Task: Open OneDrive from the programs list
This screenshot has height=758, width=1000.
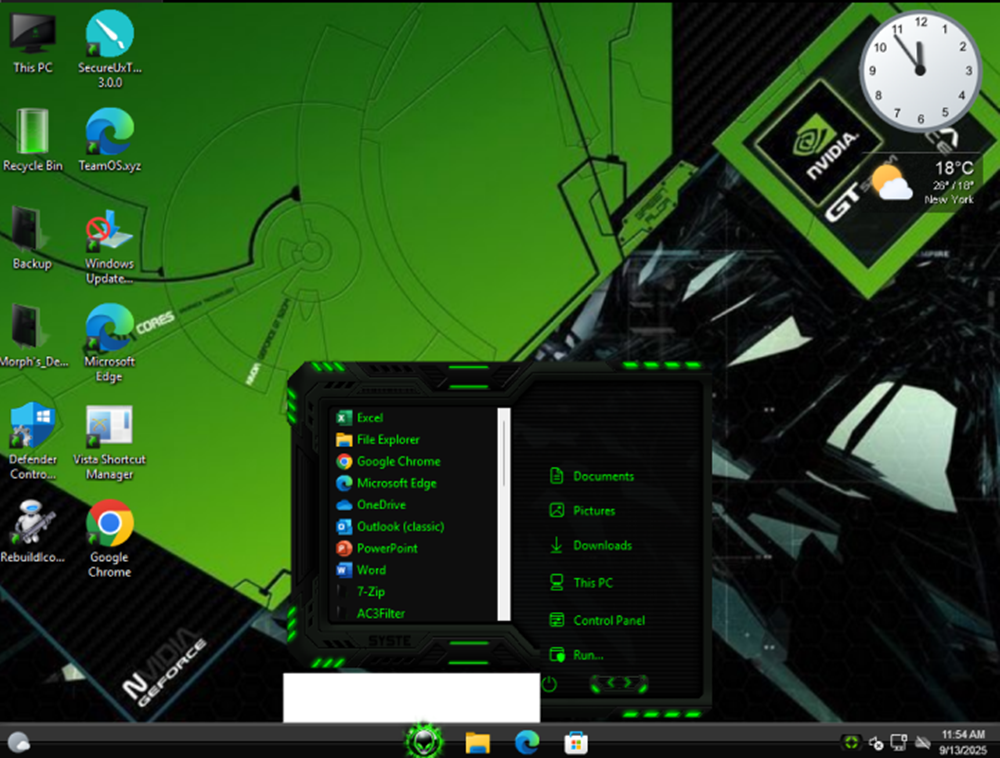Action: tap(380, 505)
